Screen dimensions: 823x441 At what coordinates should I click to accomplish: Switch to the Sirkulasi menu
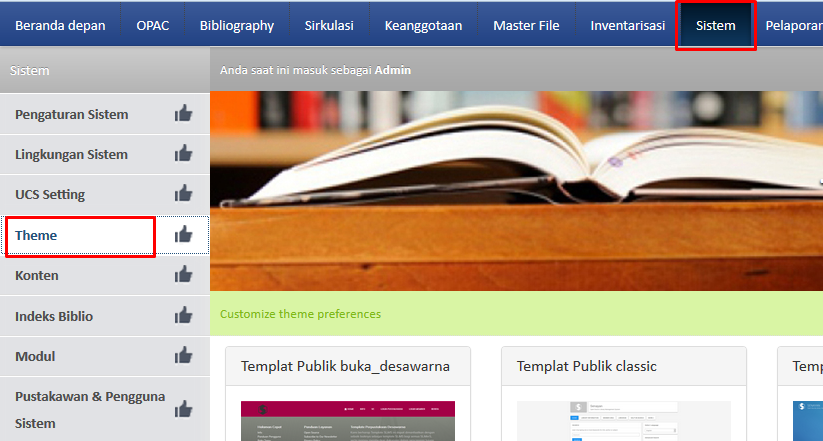329,25
